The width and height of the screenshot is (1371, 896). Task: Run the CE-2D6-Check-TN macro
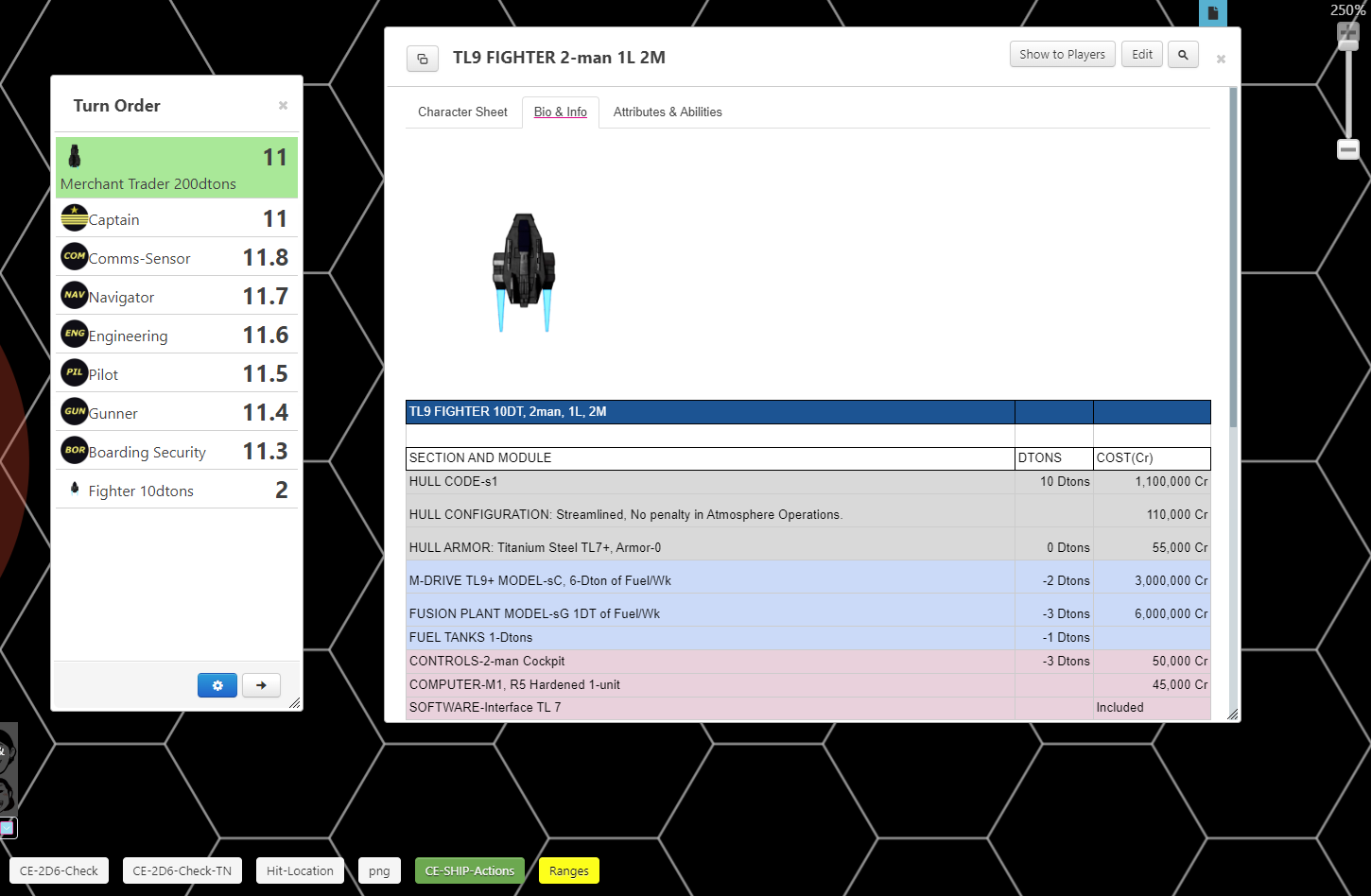click(182, 870)
